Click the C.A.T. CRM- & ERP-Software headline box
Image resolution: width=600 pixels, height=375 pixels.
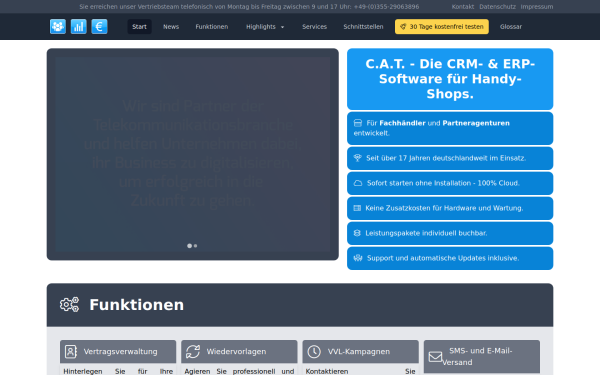click(x=450, y=79)
